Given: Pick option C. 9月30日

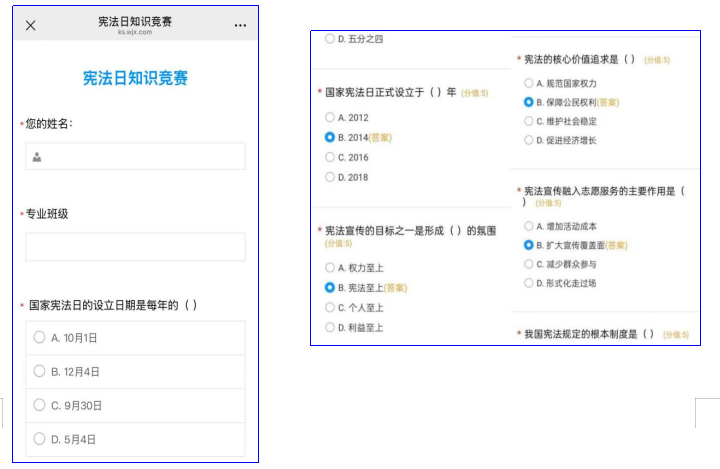Looking at the screenshot, I should click(40, 405).
